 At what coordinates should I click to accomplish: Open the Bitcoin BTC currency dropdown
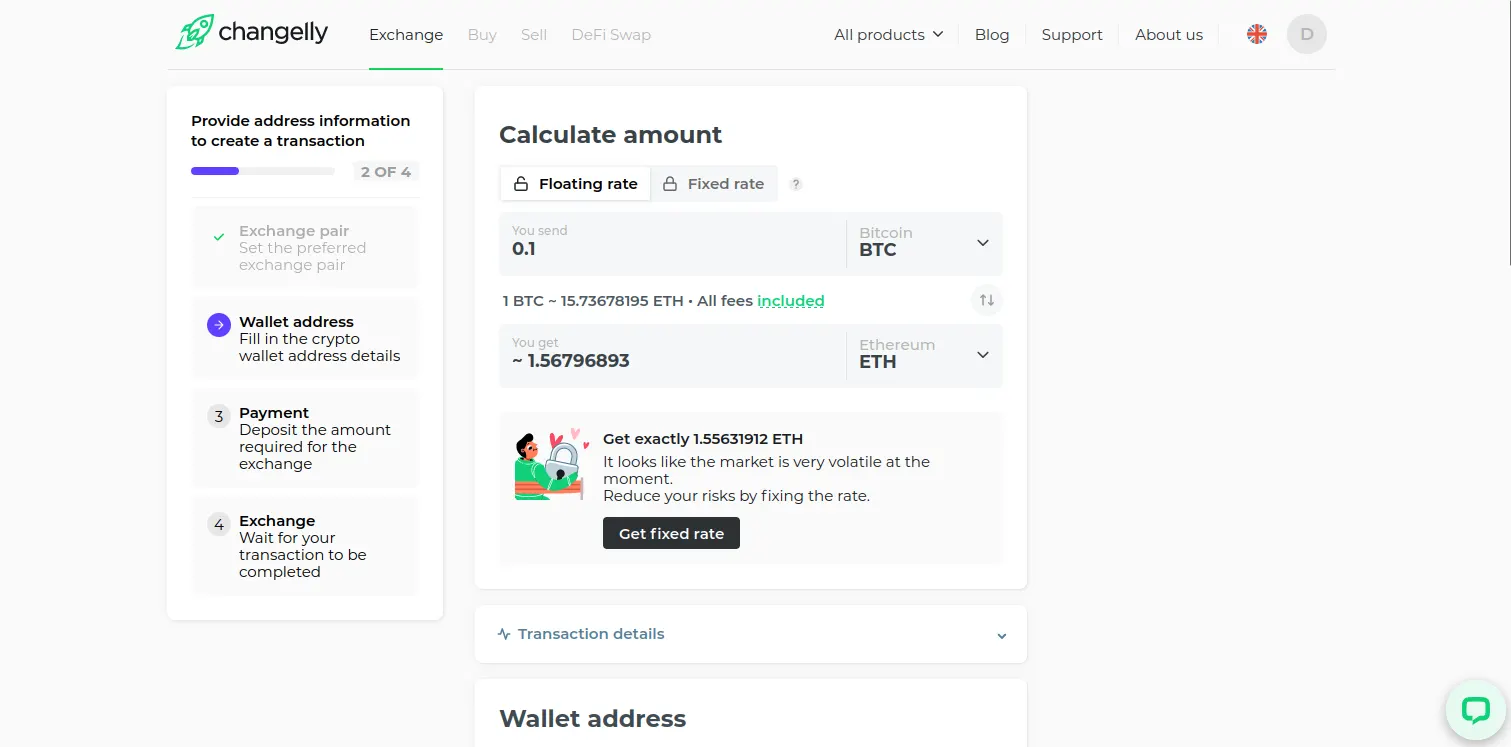point(924,243)
